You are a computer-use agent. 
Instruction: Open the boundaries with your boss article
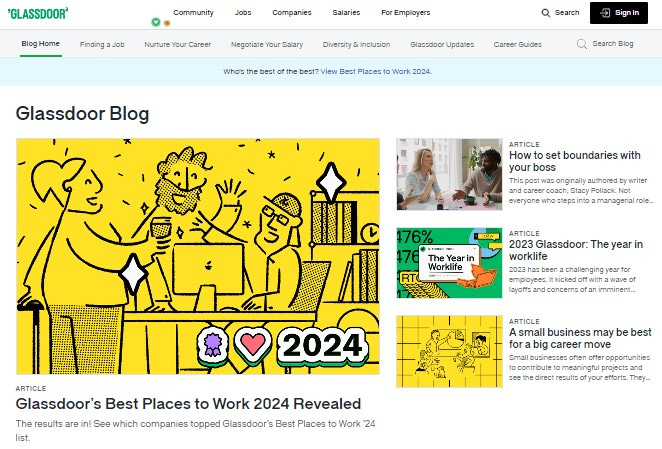pos(575,161)
